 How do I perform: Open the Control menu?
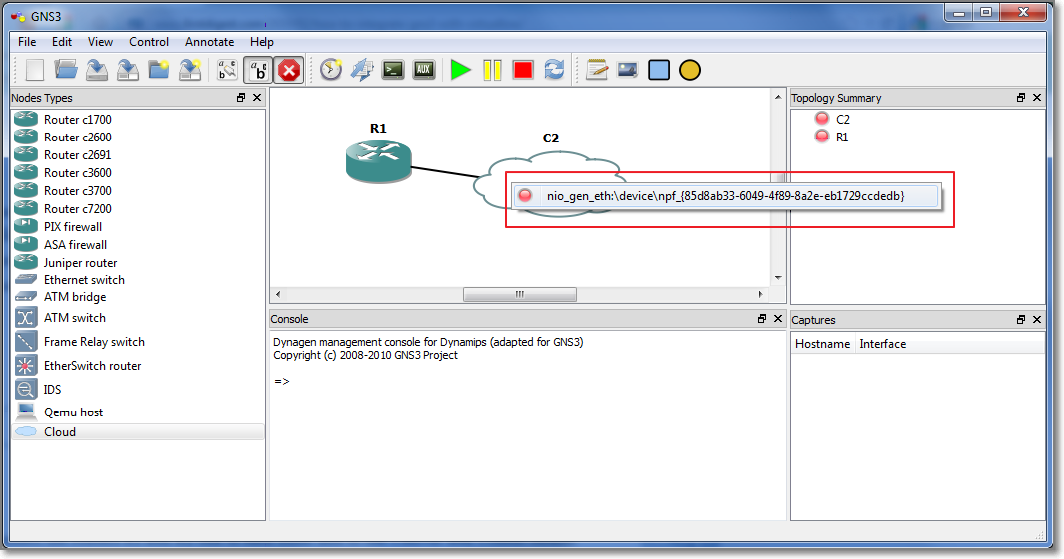point(149,42)
